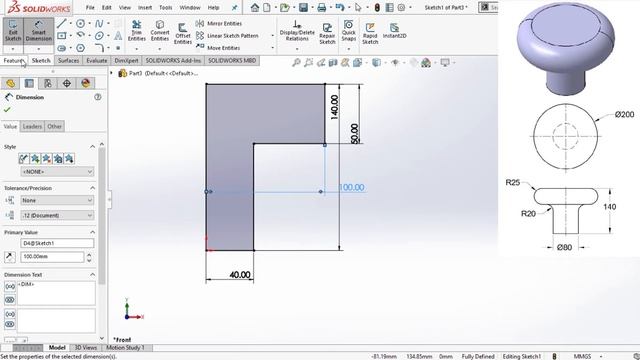Viewport: 640px width, 360px height.
Task: Click the value spinner arrows
Action: click(89, 257)
